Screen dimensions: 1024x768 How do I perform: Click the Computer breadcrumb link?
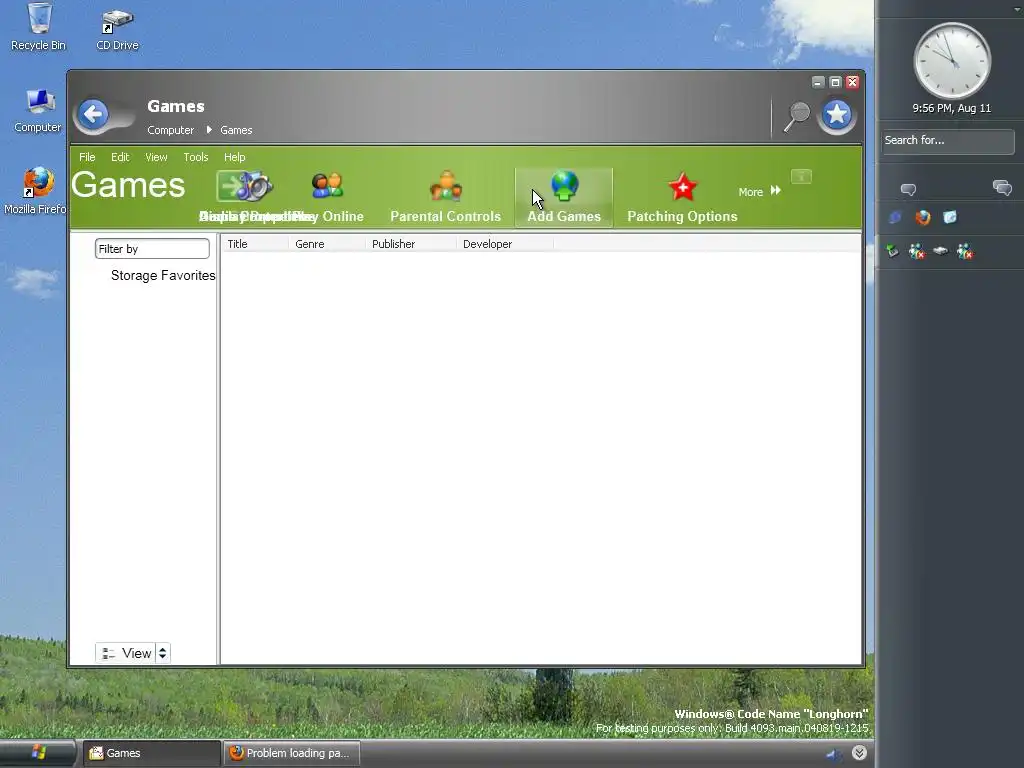point(170,130)
